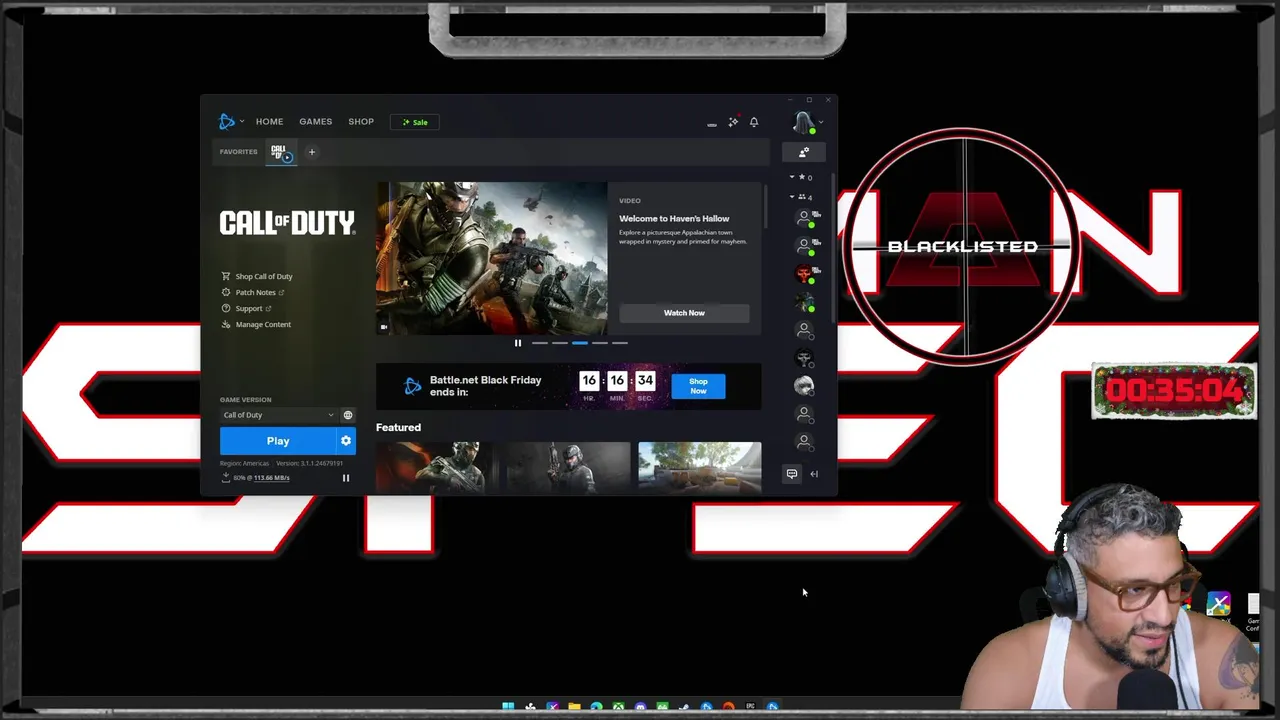
Task: Collapse the friends sidebar arrow
Action: pyautogui.click(x=814, y=474)
